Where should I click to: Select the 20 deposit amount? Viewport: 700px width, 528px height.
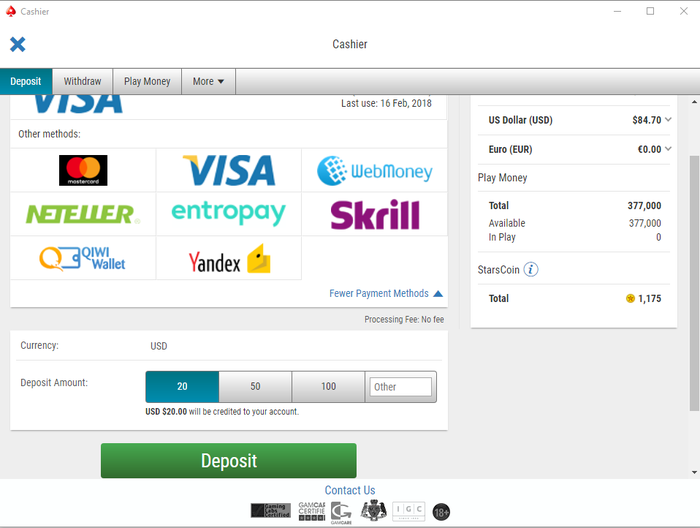182,387
